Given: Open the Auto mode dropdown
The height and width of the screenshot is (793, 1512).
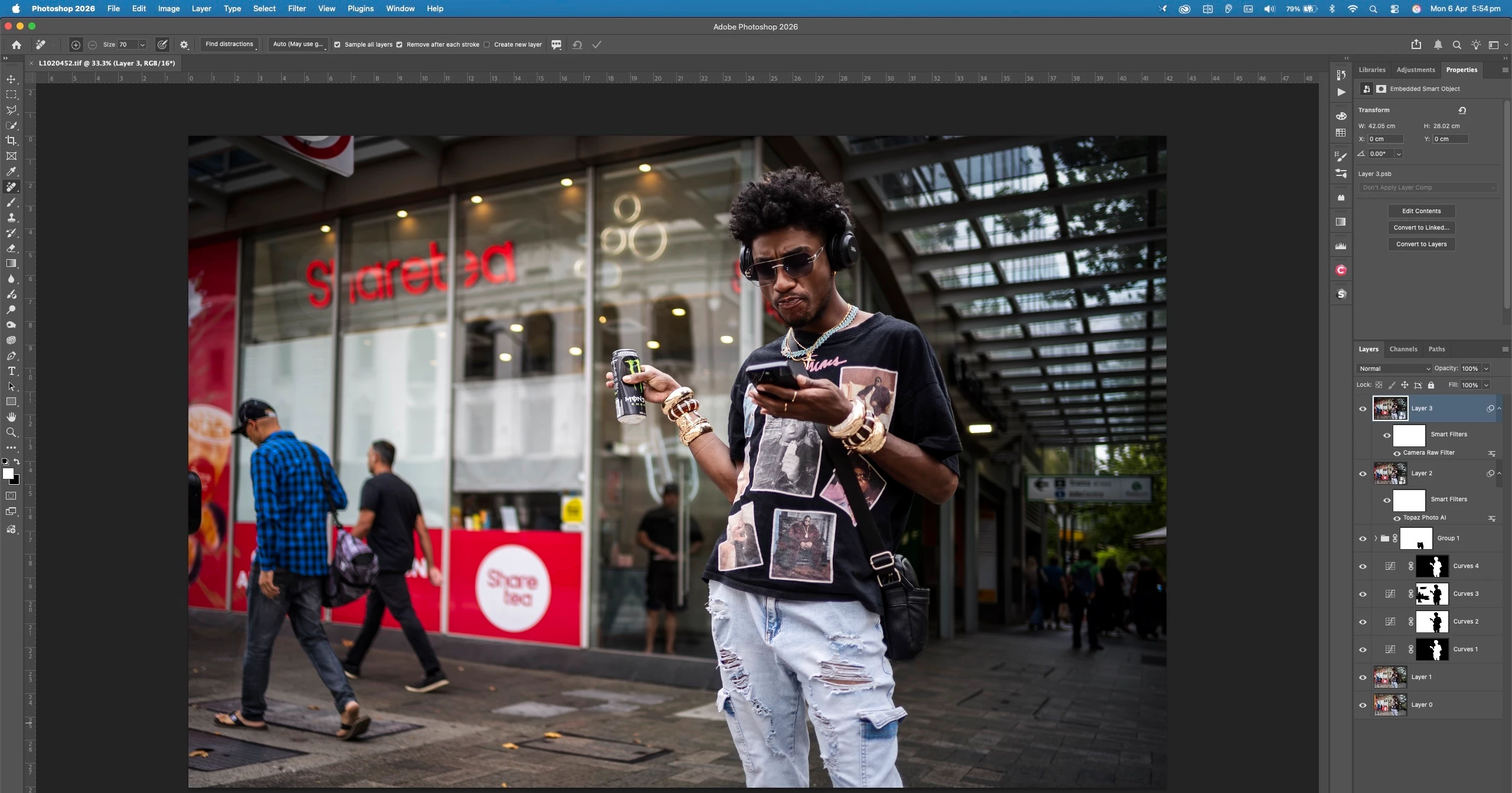Looking at the screenshot, I should [x=299, y=44].
